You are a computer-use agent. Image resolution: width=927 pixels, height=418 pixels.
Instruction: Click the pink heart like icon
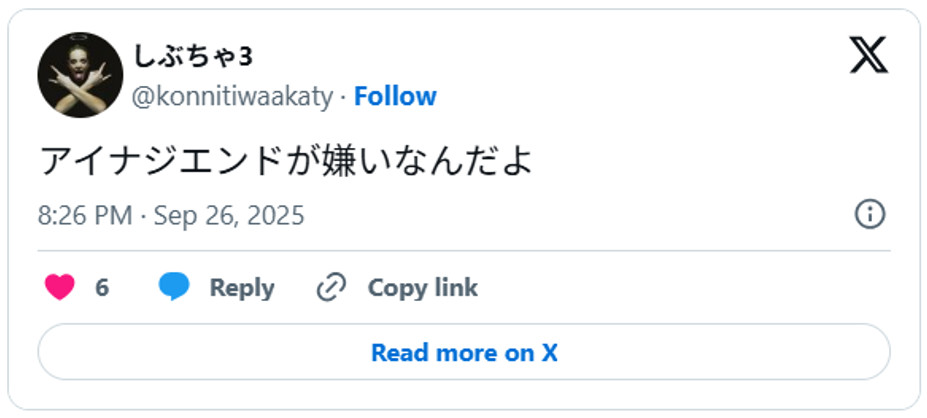coord(60,288)
